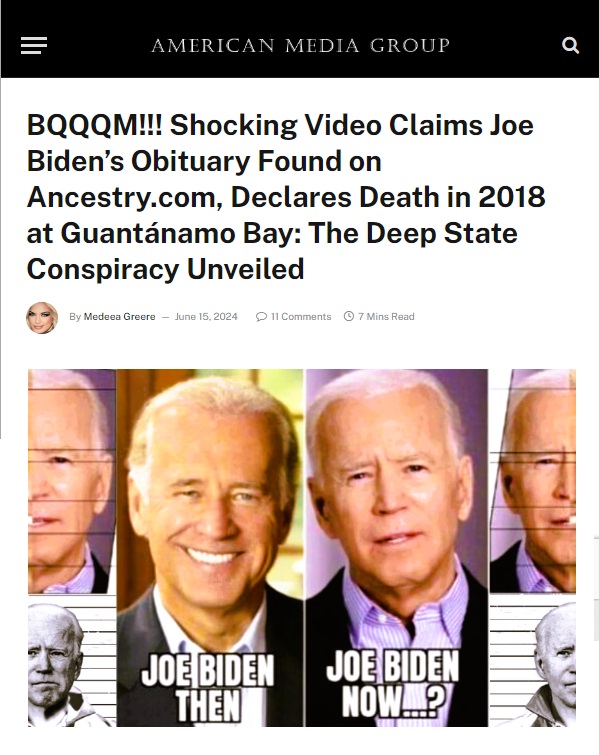This screenshot has height=755, width=599.
Task: Click the June 15, 2024 publish date
Action: [206, 316]
